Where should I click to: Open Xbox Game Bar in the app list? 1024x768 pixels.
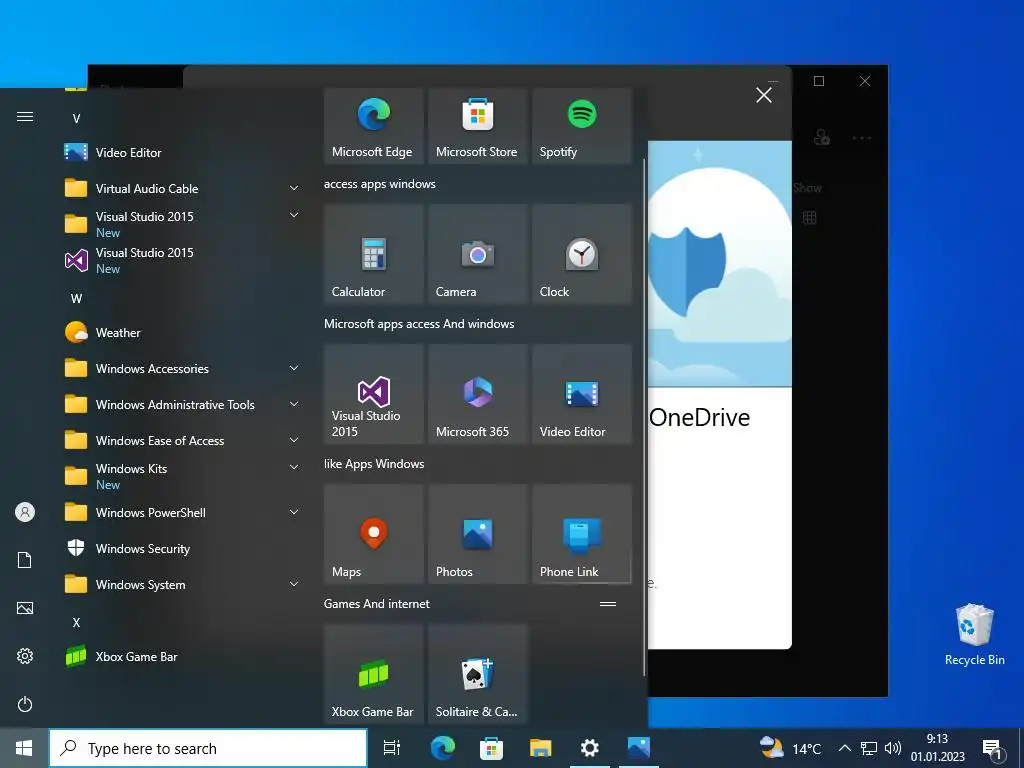[x=183, y=657]
